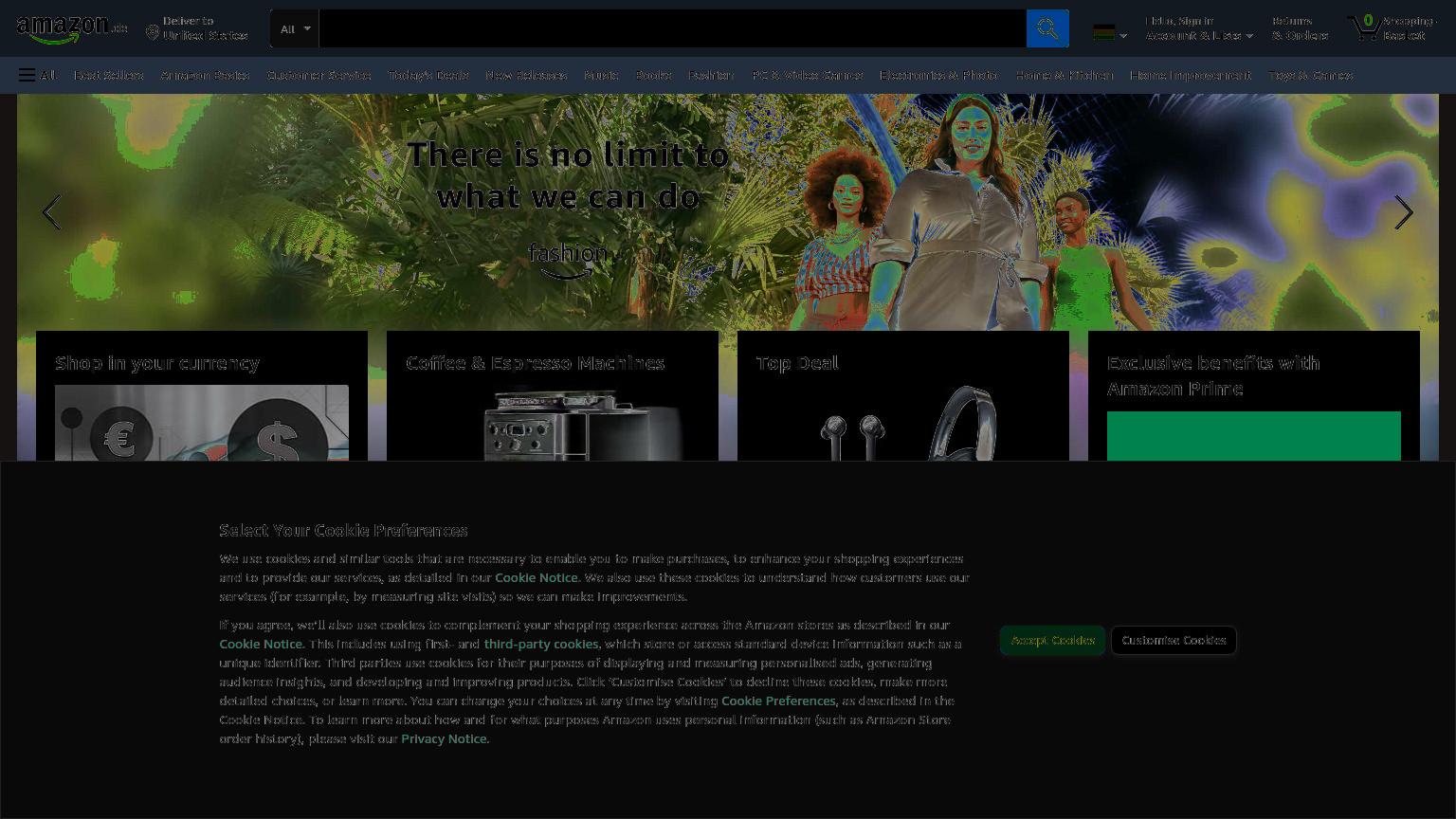Open Toys & Games nav item
This screenshot has height=819, width=1456.
[1311, 75]
